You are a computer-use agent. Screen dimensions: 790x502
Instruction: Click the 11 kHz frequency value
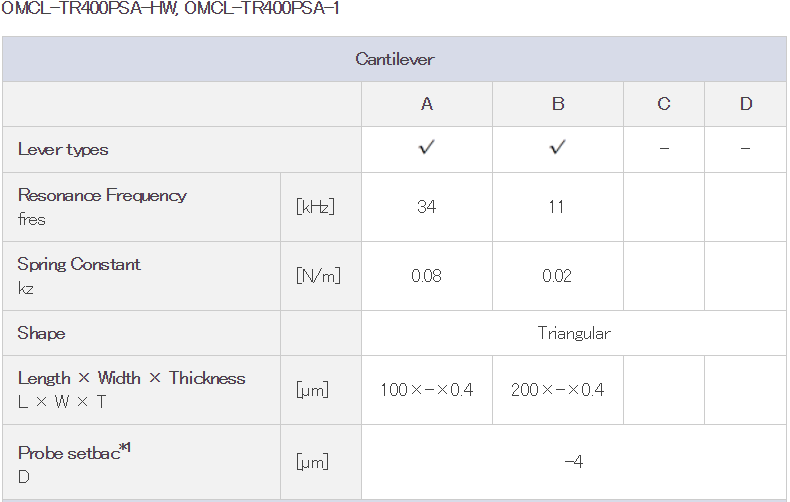point(556,207)
